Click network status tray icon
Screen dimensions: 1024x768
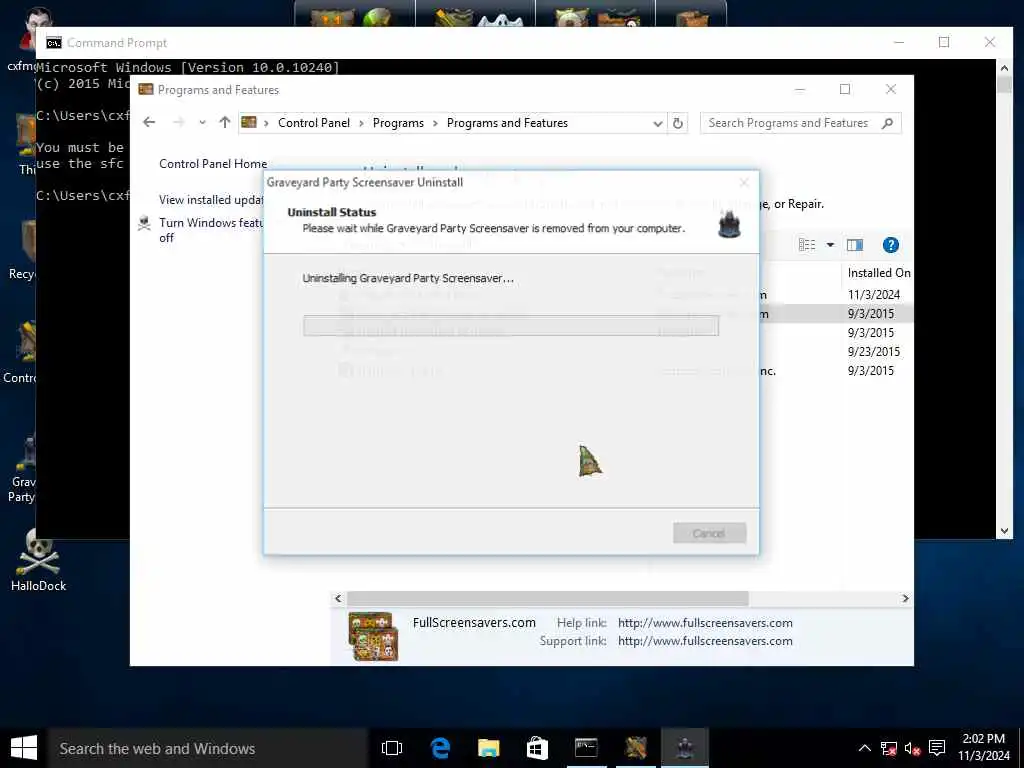pos(888,748)
